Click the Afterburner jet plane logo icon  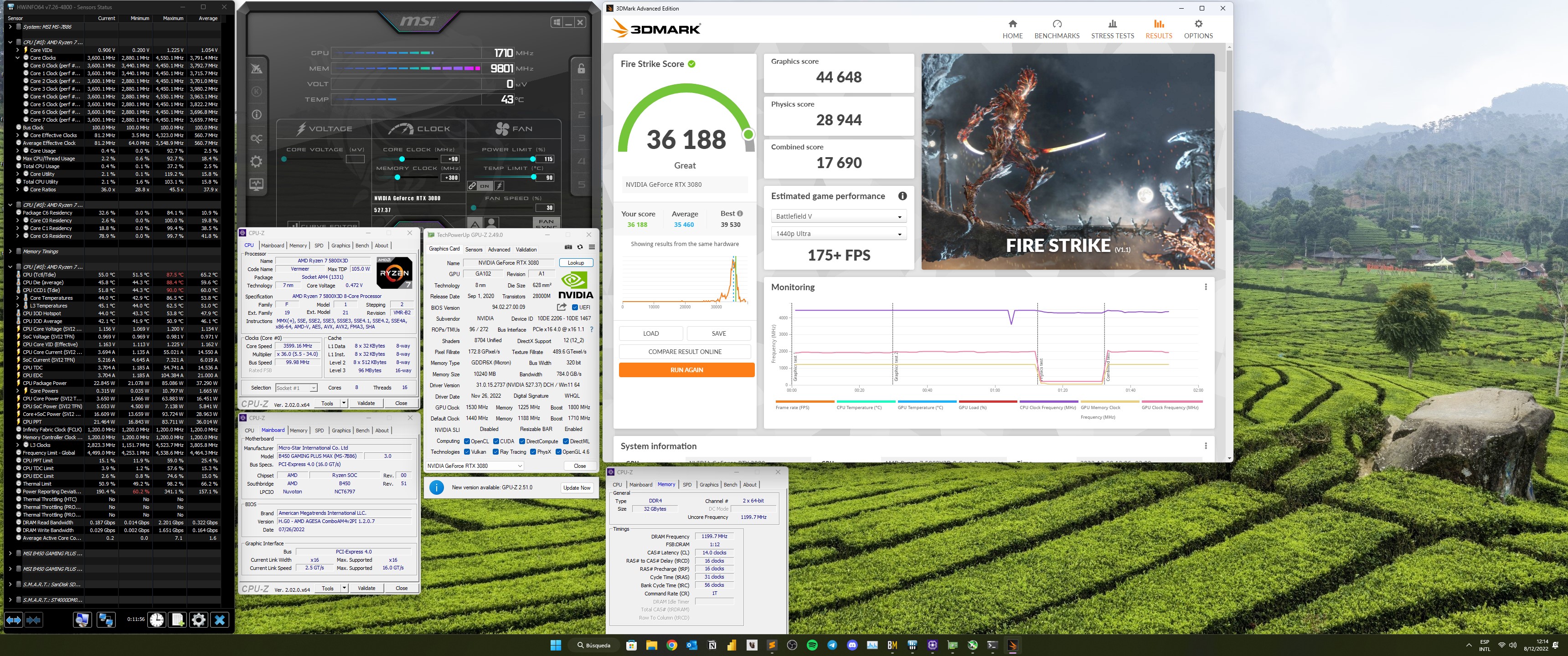pos(256,69)
